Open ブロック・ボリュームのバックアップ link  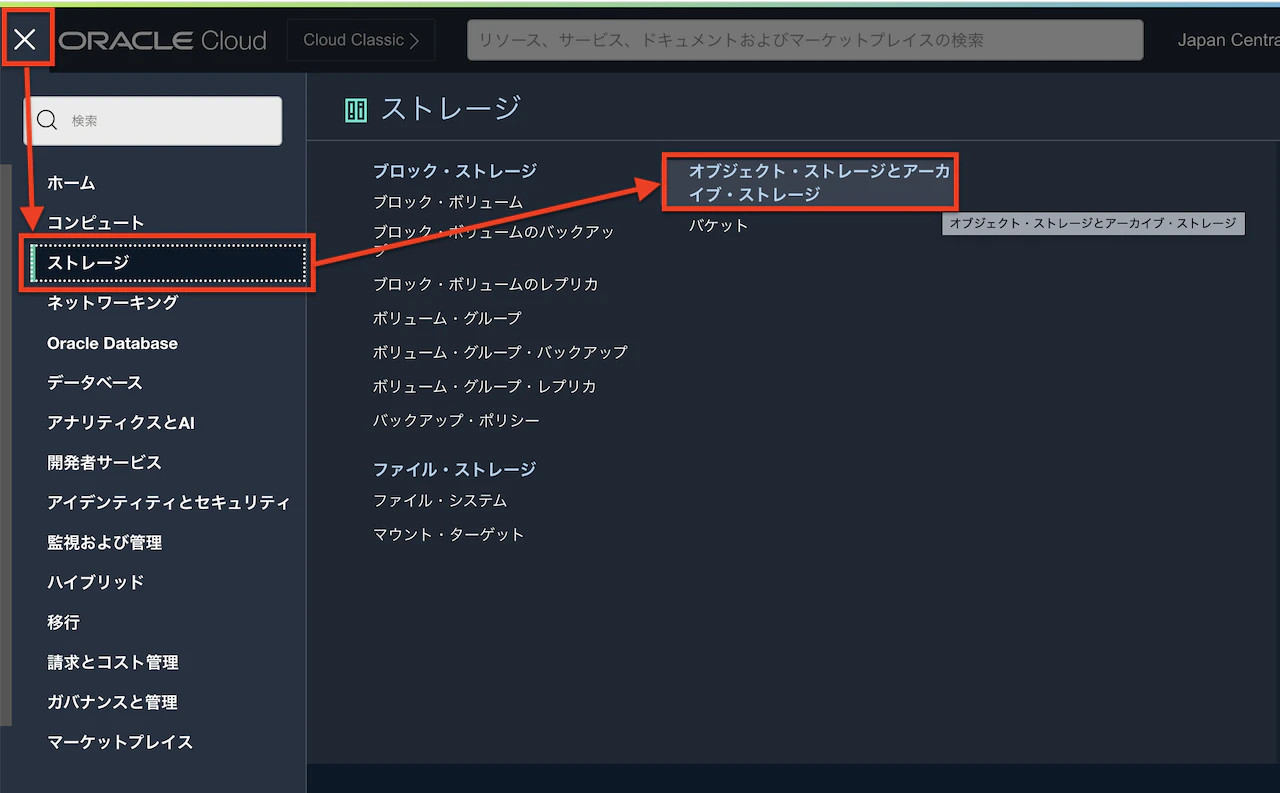pos(494,241)
